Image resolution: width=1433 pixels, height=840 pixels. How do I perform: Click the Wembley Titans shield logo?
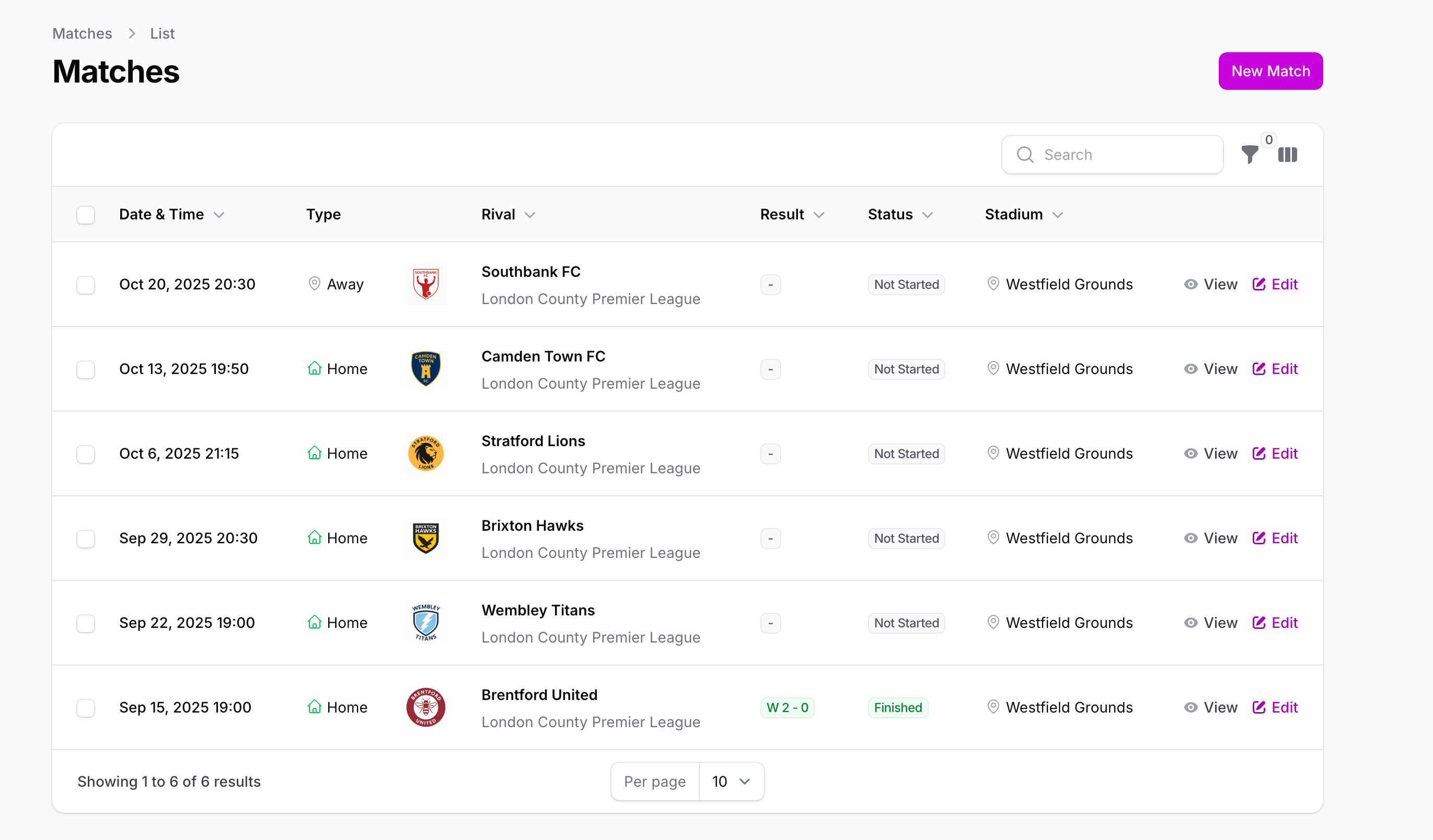click(425, 623)
